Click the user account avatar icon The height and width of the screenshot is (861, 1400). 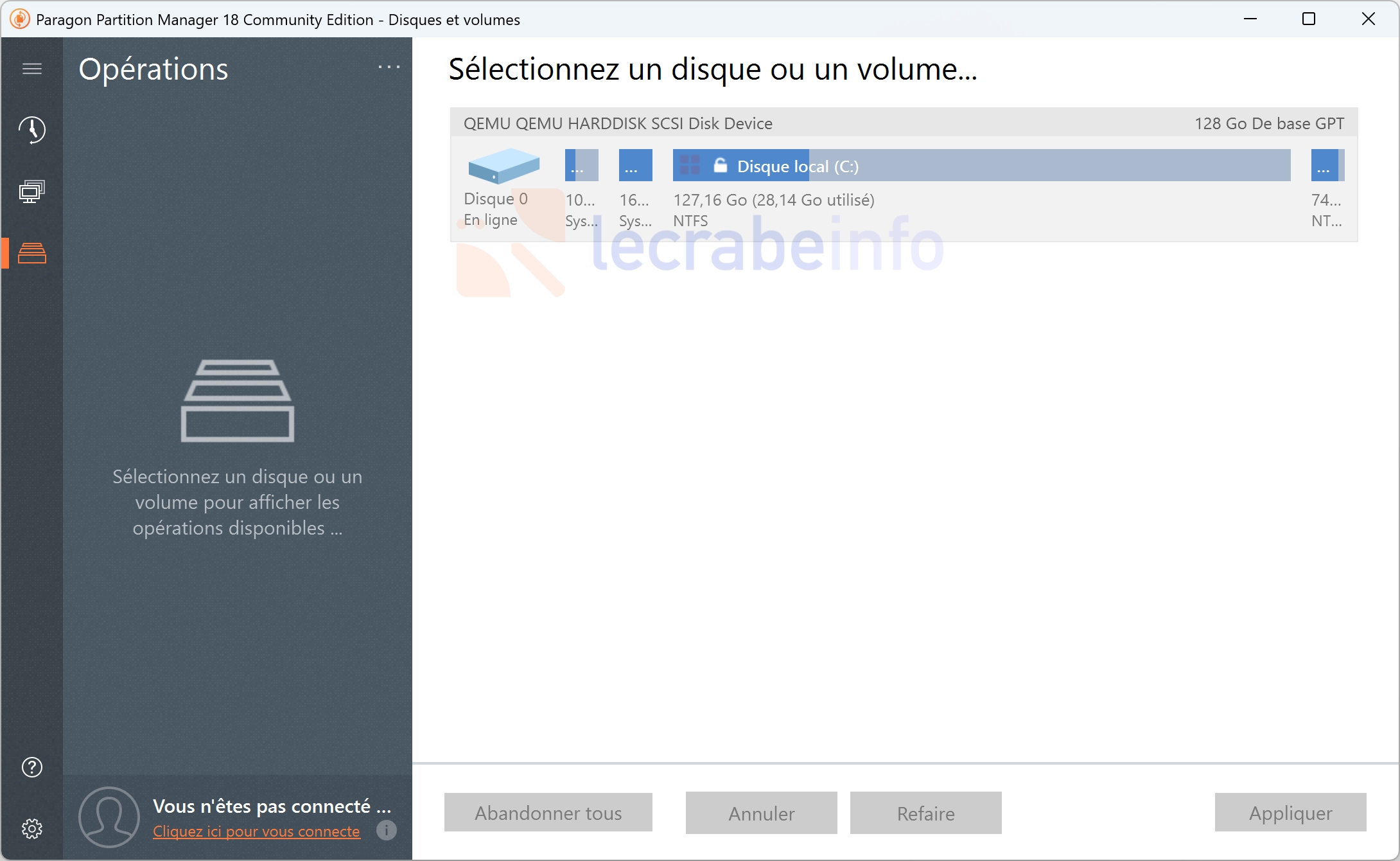tap(109, 817)
